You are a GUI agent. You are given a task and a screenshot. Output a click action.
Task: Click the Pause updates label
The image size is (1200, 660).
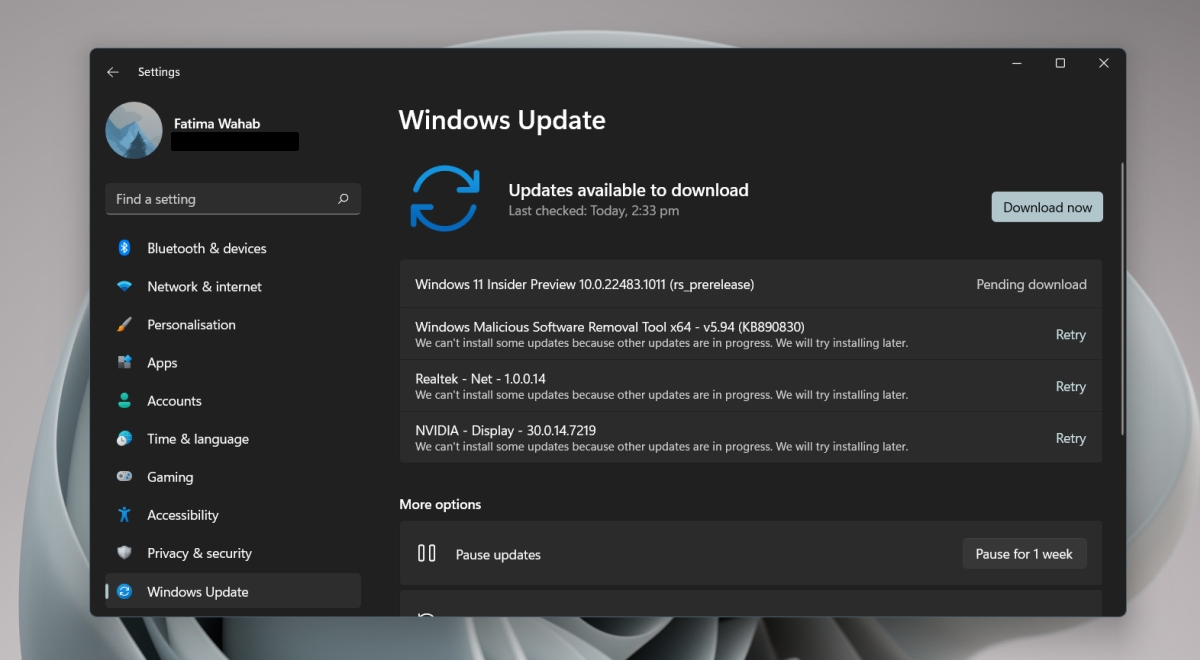(498, 554)
